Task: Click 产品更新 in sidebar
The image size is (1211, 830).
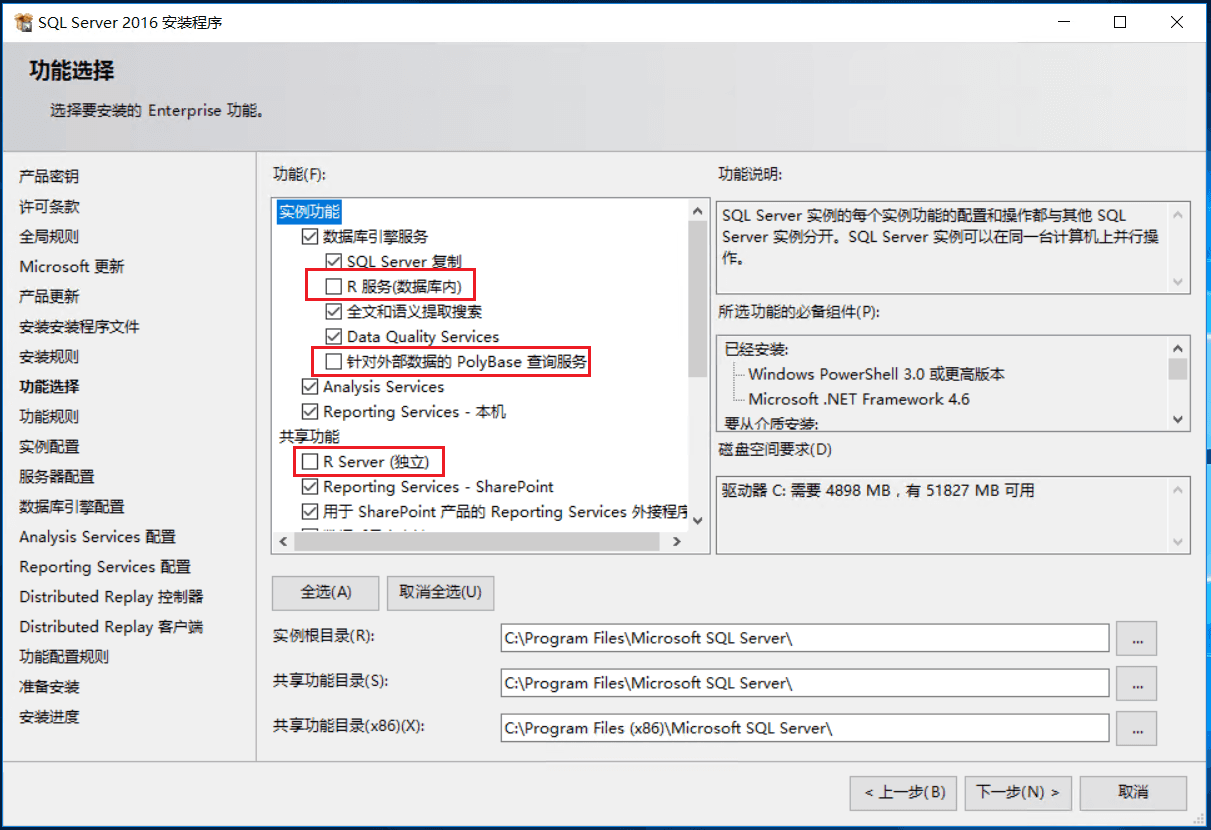Action: pos(49,297)
